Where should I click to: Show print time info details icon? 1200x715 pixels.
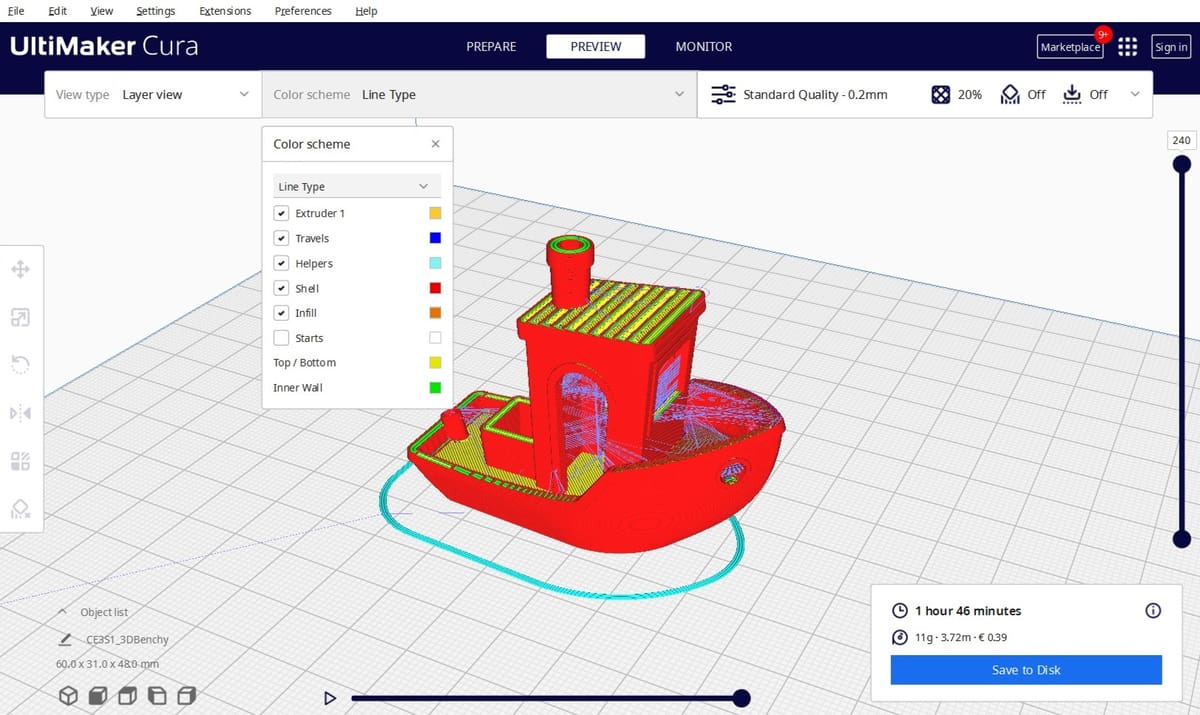[x=1153, y=610]
